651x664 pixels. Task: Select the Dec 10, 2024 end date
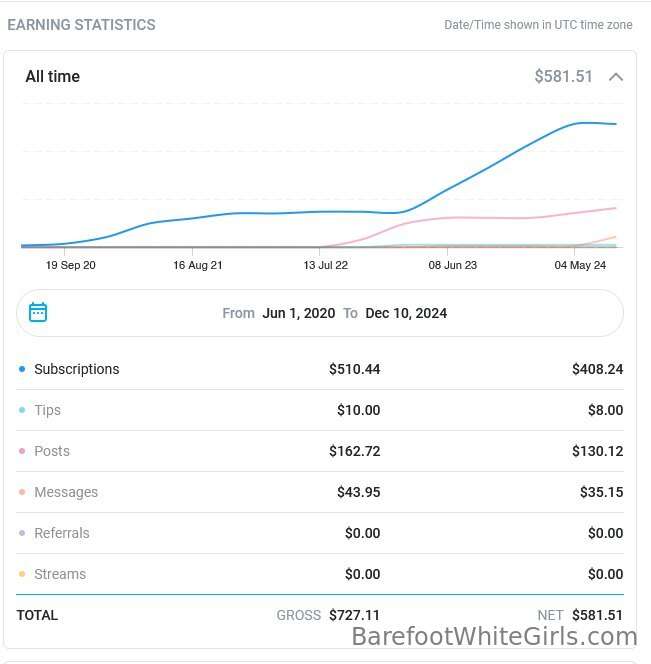pos(406,313)
